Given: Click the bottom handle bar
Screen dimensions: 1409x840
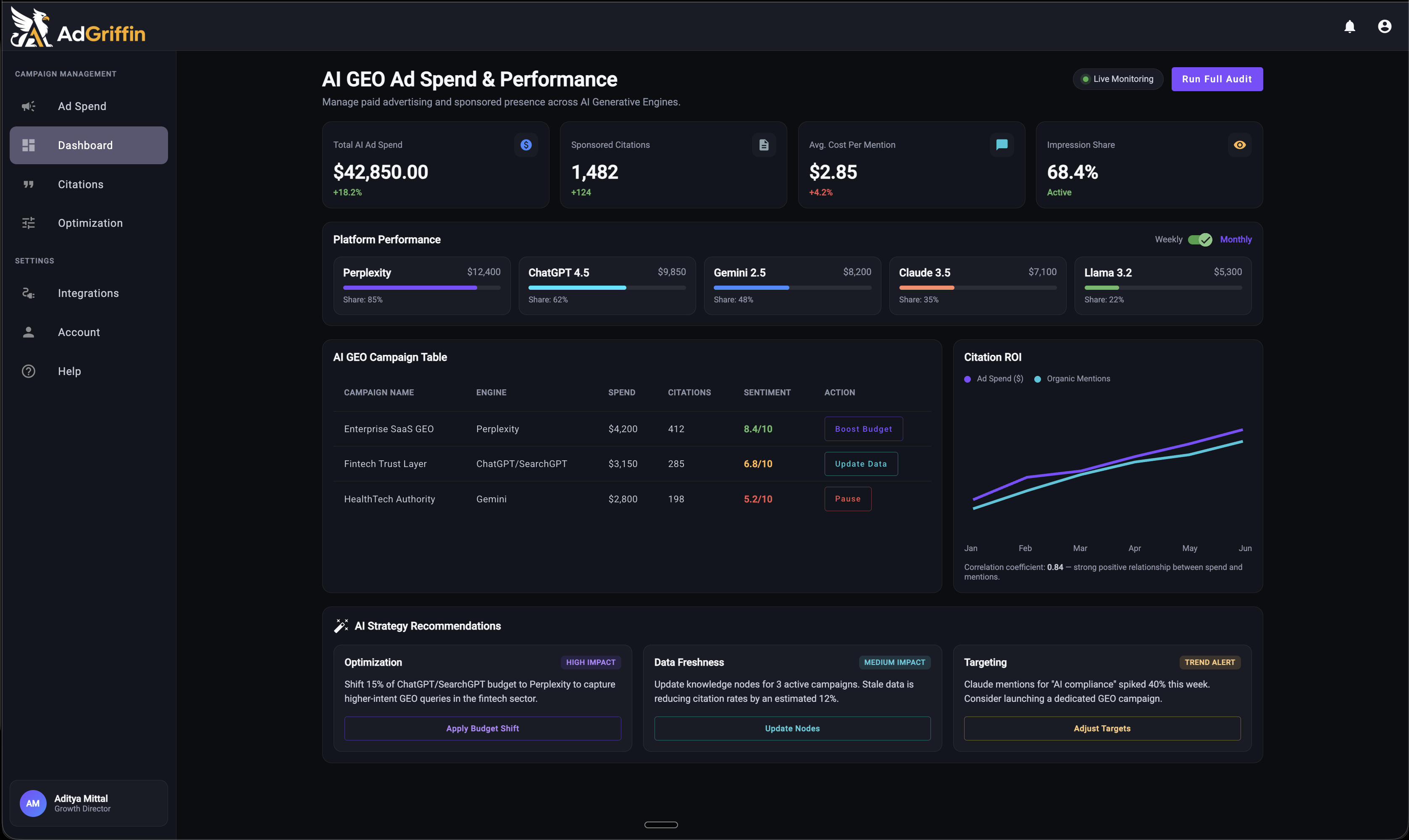Looking at the screenshot, I should [661, 825].
